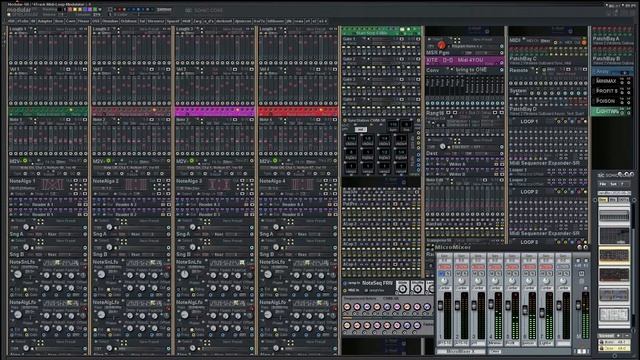The image size is (640, 360).
Task: Open the Length 3 New Preset field
Action: [x=232, y=29]
